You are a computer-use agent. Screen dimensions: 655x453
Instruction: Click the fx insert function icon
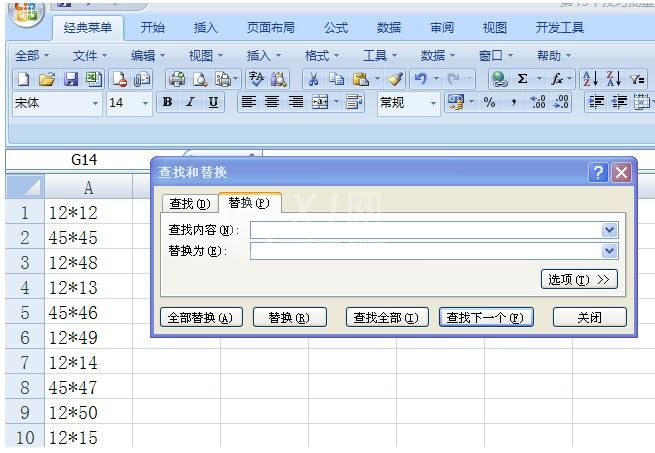click(556, 79)
